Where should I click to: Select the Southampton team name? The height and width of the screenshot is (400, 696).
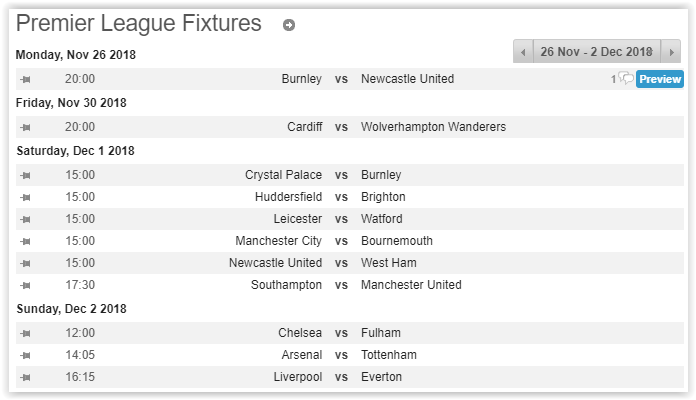pos(286,285)
